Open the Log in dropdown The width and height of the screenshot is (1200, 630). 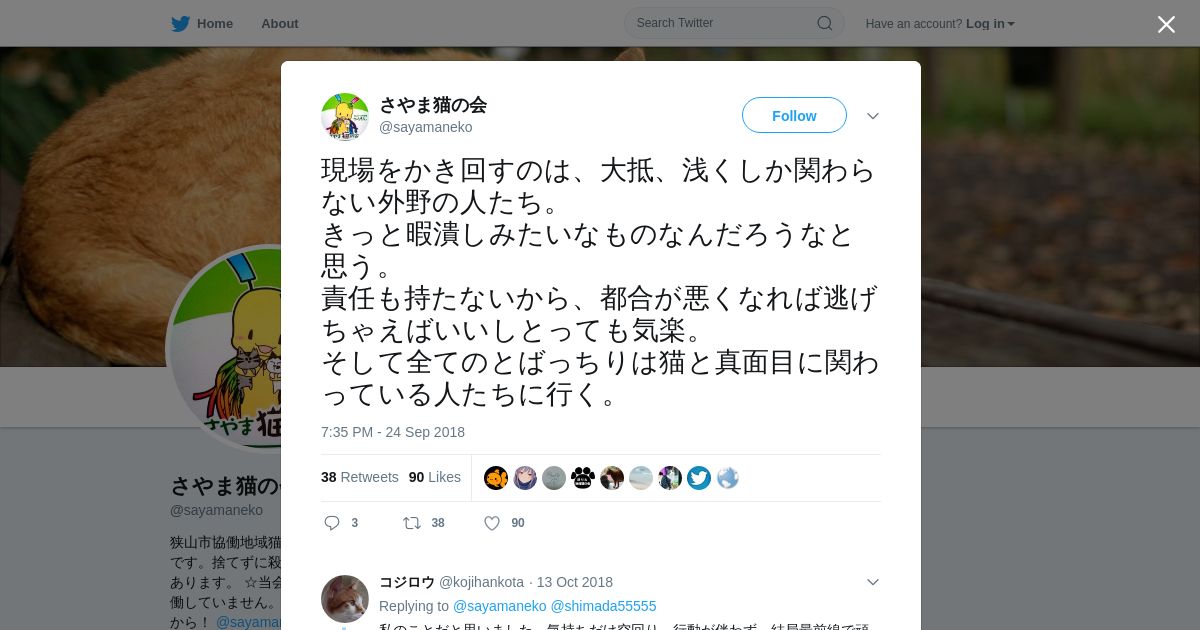pyautogui.click(x=990, y=24)
